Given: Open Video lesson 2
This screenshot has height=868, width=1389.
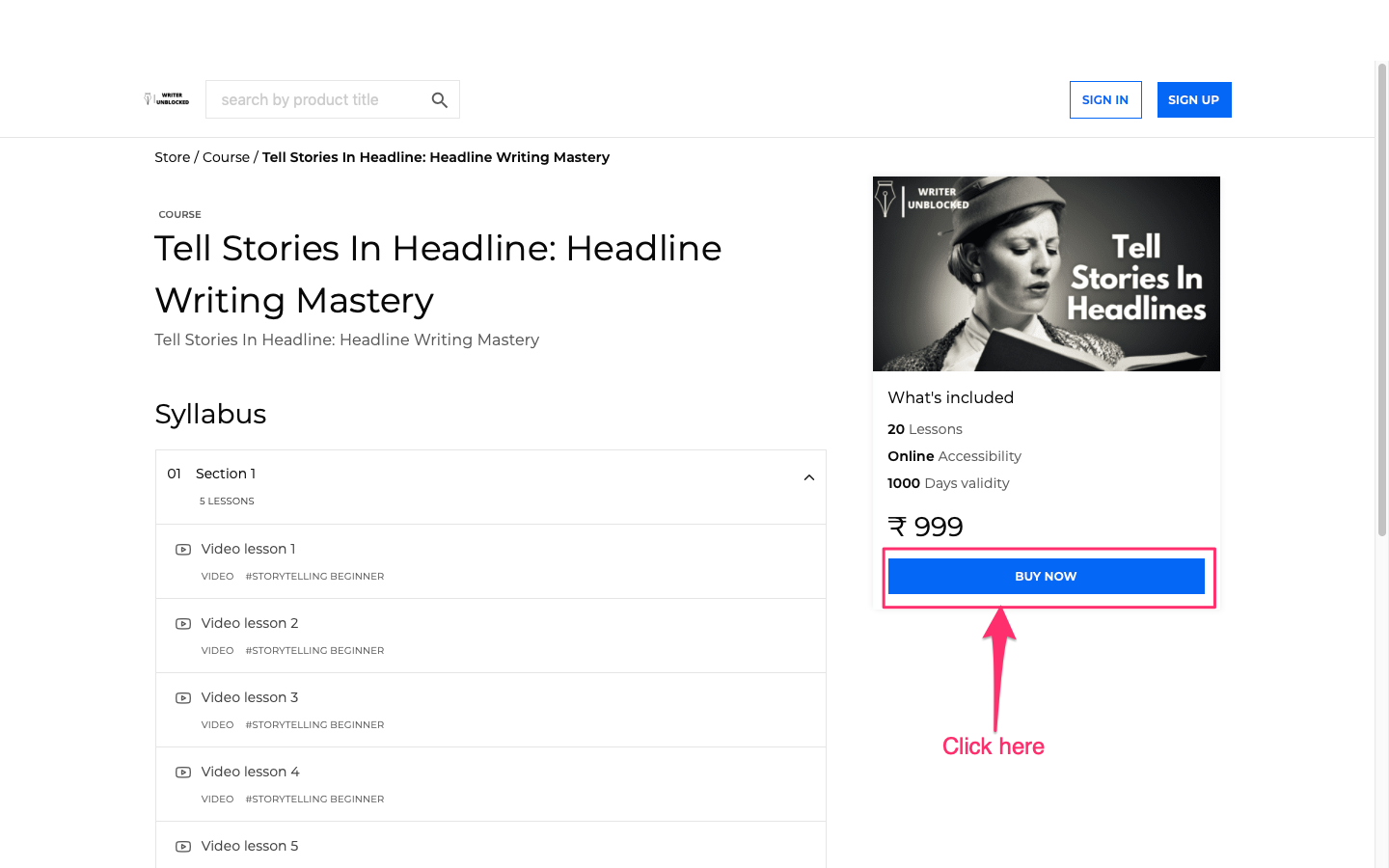Looking at the screenshot, I should click(x=250, y=623).
